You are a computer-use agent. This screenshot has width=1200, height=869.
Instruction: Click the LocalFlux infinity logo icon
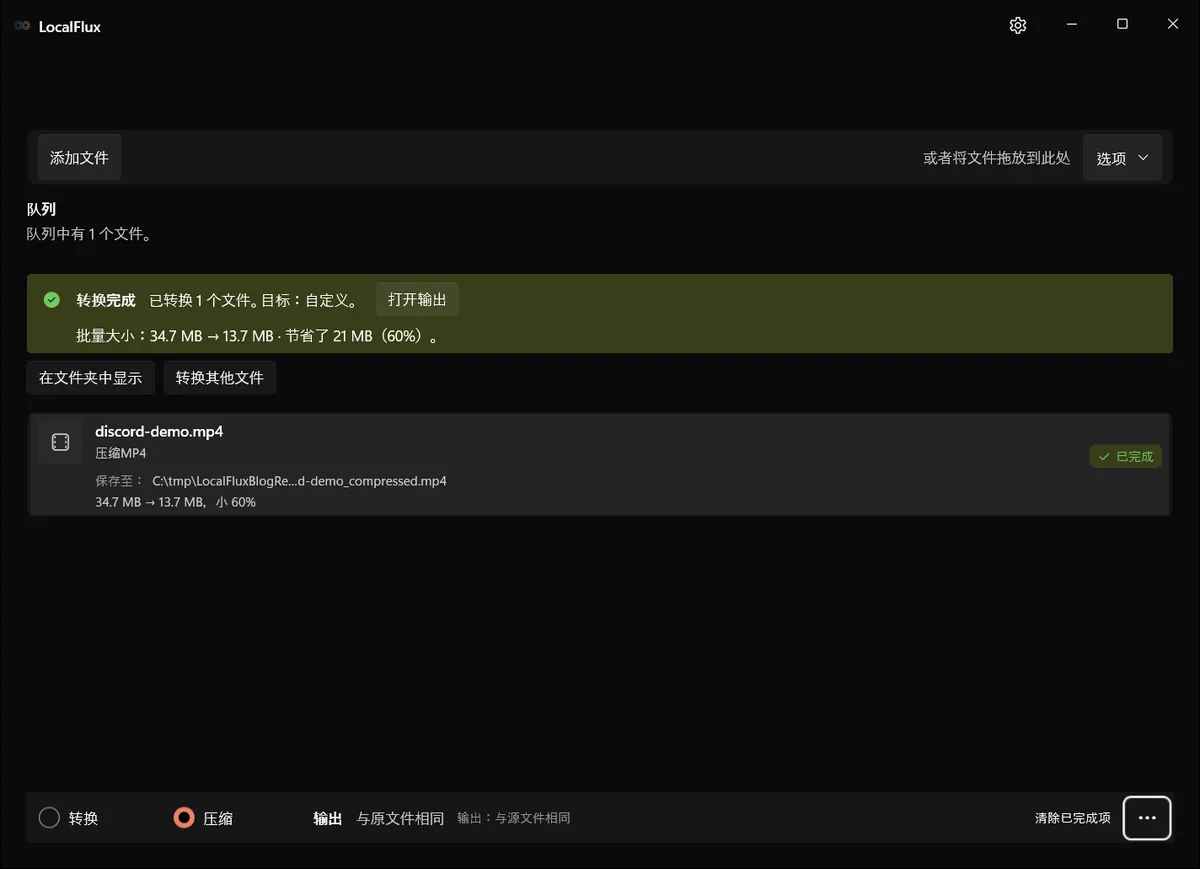coord(22,27)
